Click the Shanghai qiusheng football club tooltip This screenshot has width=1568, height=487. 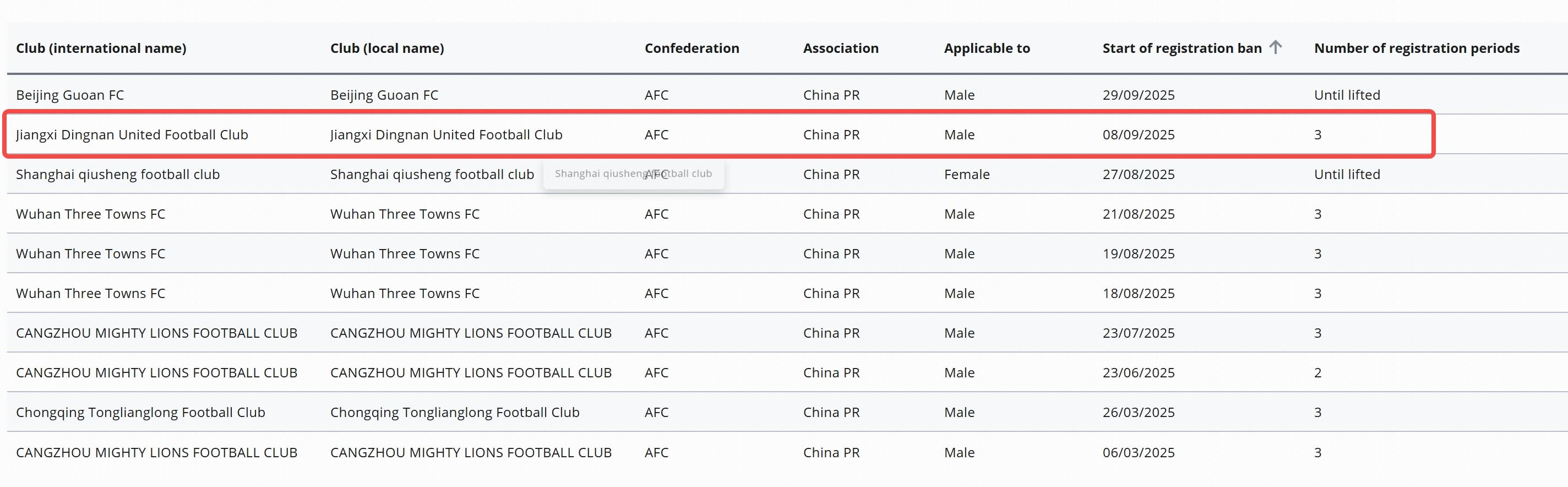[633, 174]
